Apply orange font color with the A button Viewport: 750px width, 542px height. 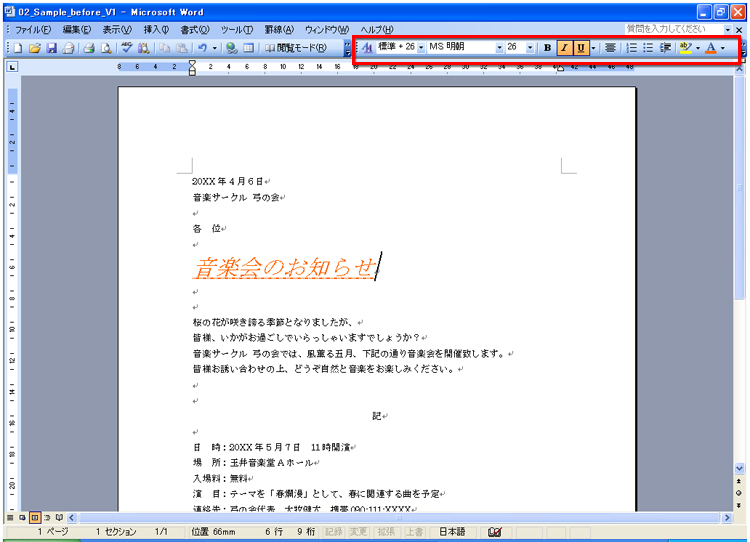point(711,47)
